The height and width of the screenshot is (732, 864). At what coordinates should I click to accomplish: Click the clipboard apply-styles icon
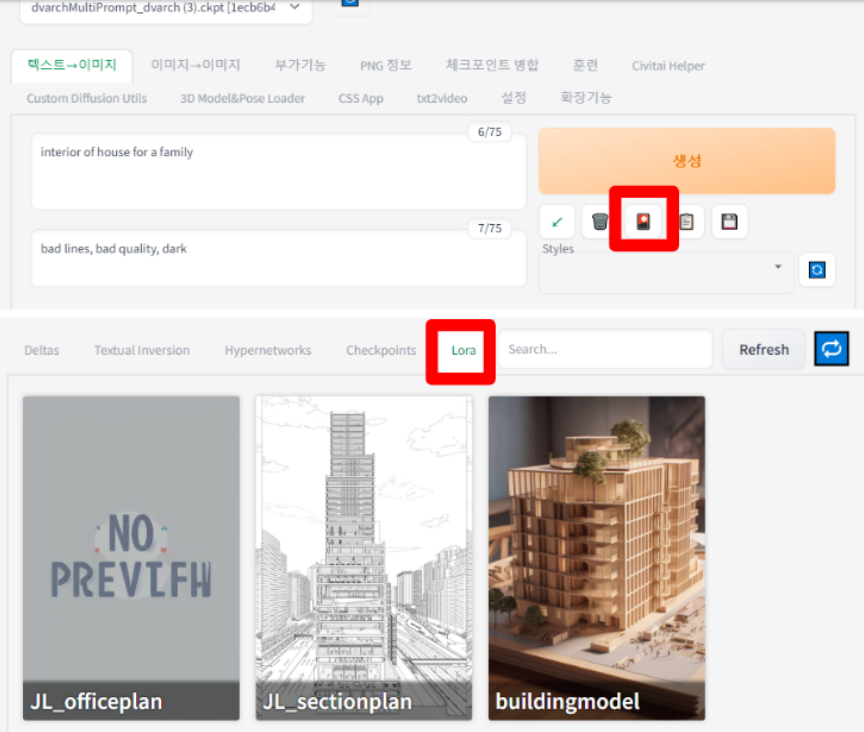686,221
